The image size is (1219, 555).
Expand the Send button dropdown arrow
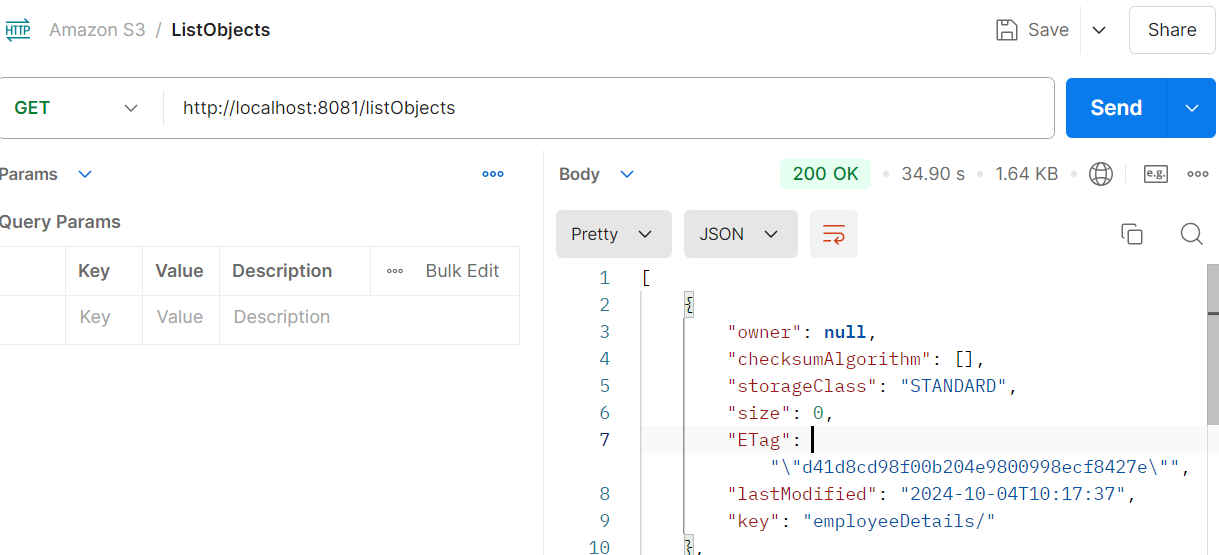[x=1191, y=108]
